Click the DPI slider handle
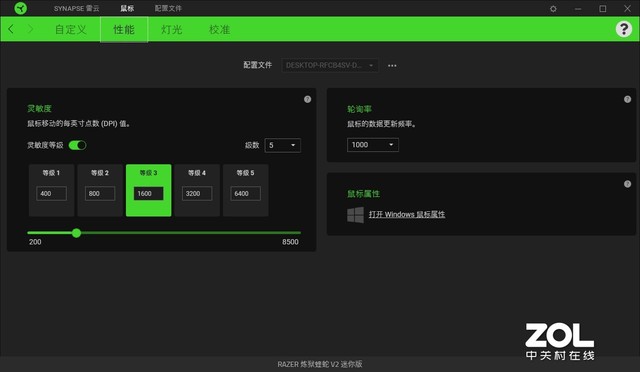Screen dimensions: 640x372 click(76, 233)
